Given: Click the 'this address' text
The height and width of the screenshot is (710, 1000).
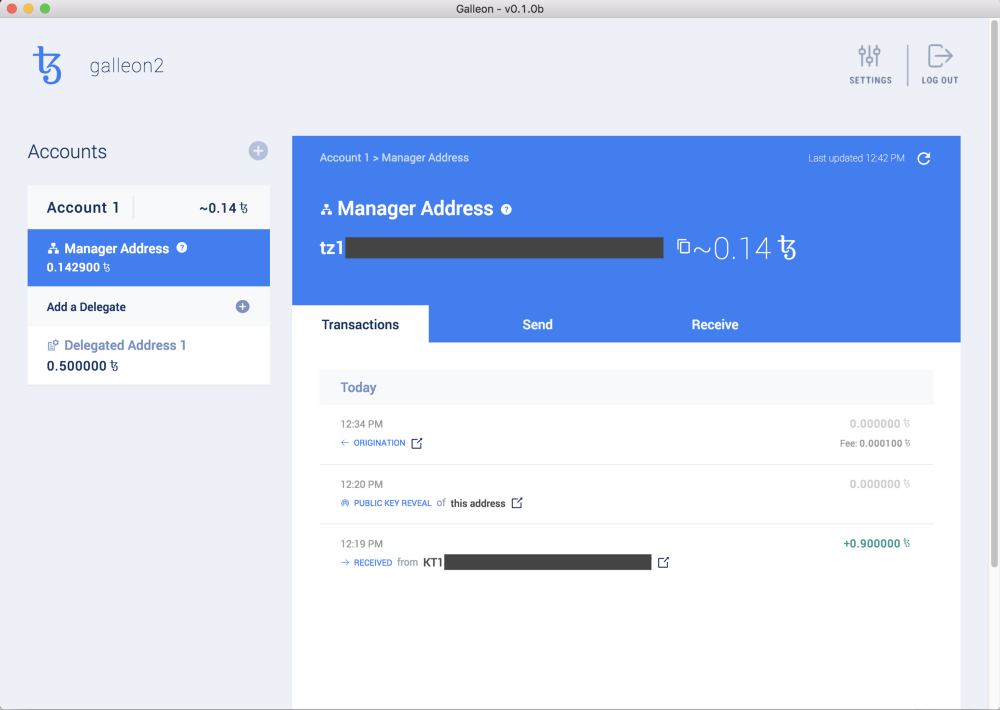Looking at the screenshot, I should (x=478, y=503).
